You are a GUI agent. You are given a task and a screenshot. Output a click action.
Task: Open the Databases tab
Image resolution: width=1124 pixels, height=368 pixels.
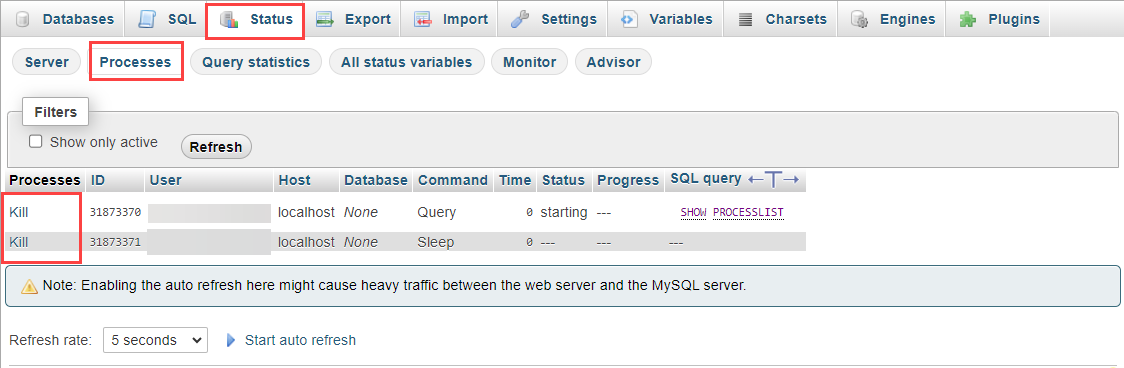click(x=64, y=19)
